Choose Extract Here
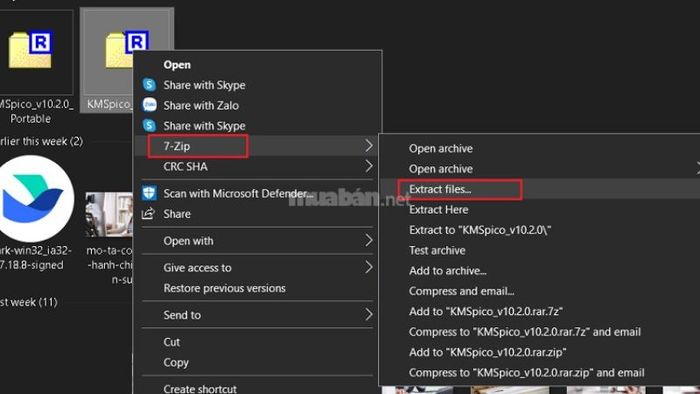The height and width of the screenshot is (394, 700). (540, 210)
